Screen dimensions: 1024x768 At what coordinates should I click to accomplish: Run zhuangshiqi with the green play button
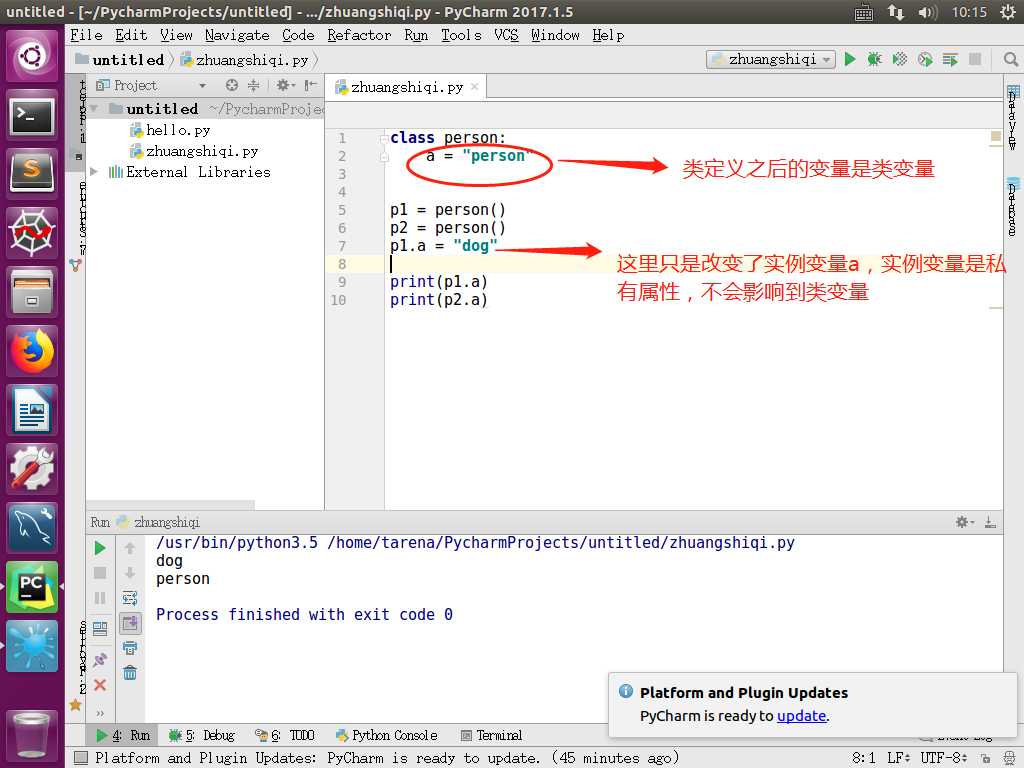coord(850,59)
